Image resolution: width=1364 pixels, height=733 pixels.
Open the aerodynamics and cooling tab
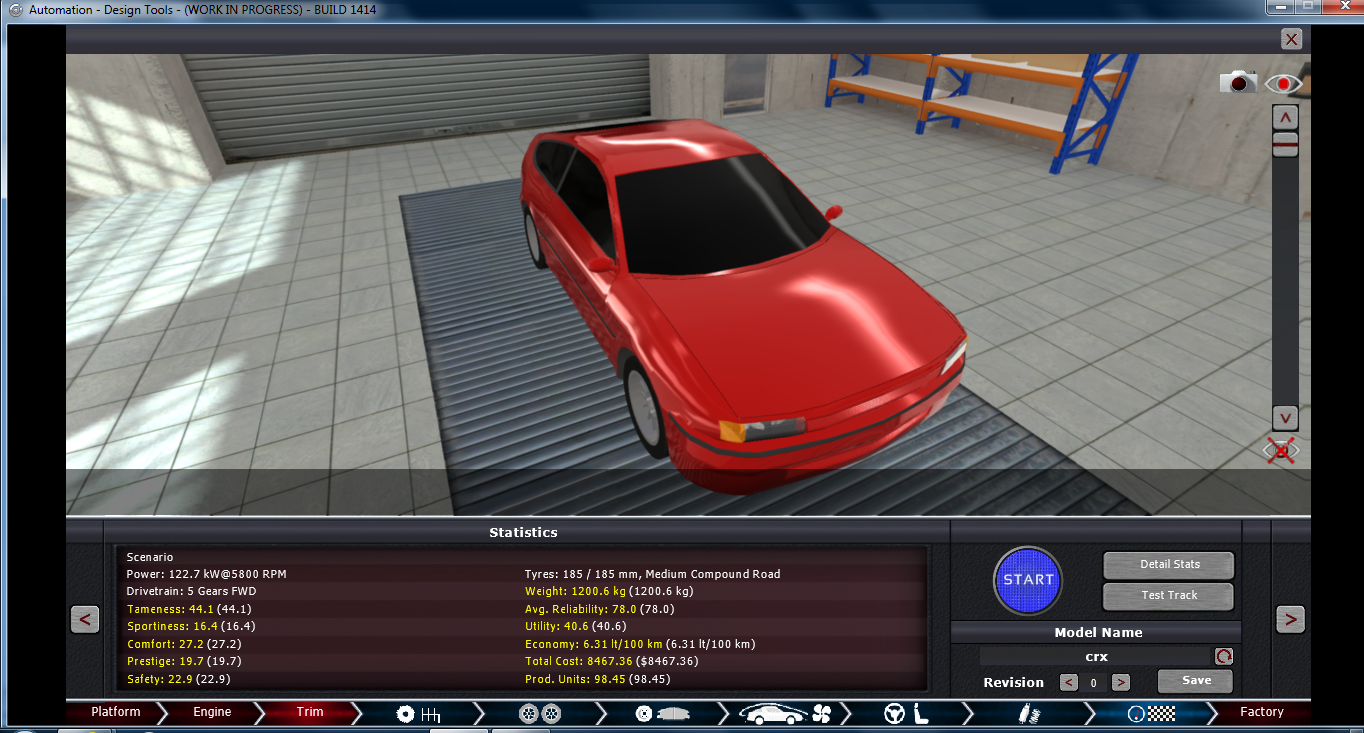pyautogui.click(x=785, y=713)
